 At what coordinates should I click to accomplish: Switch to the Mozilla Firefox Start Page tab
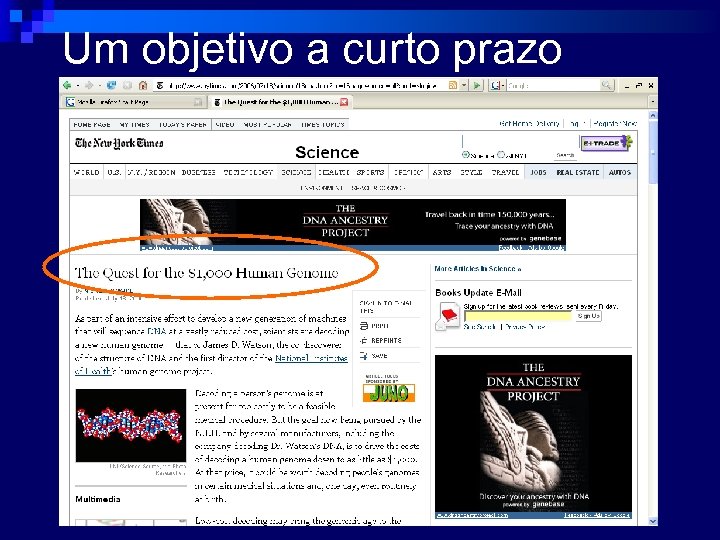(x=134, y=102)
